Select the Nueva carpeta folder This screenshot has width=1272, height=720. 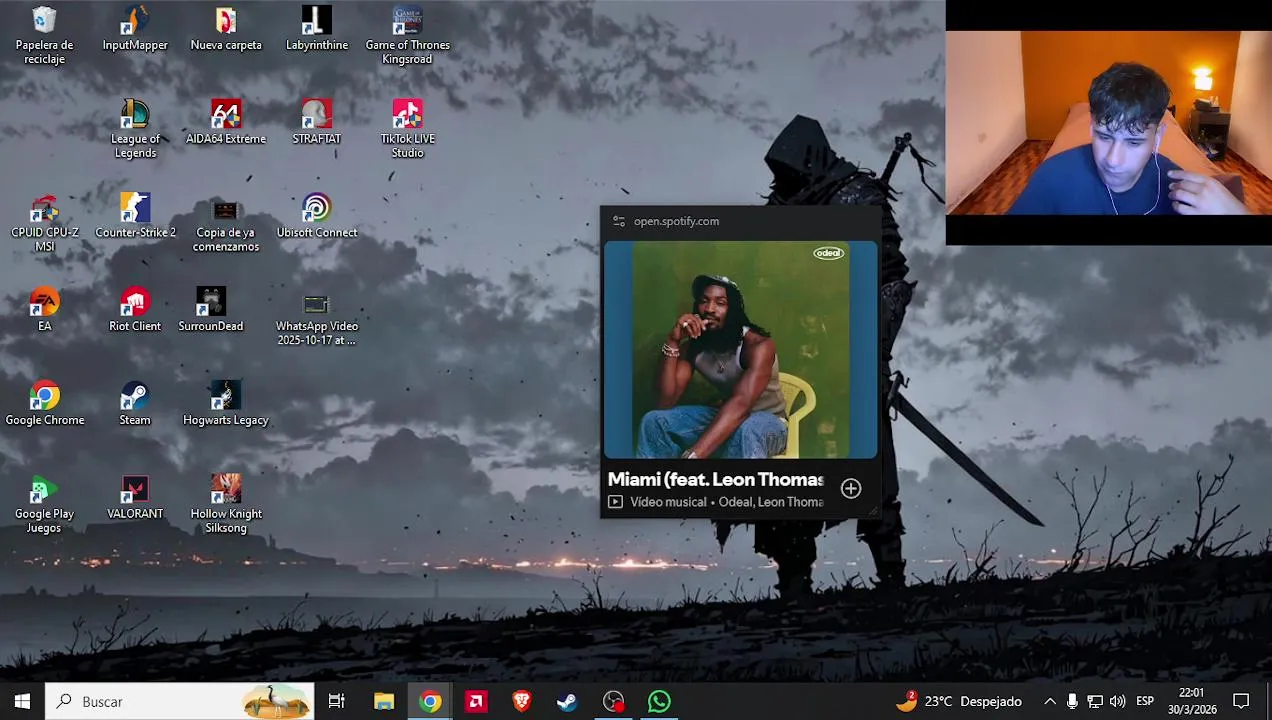coord(226,29)
